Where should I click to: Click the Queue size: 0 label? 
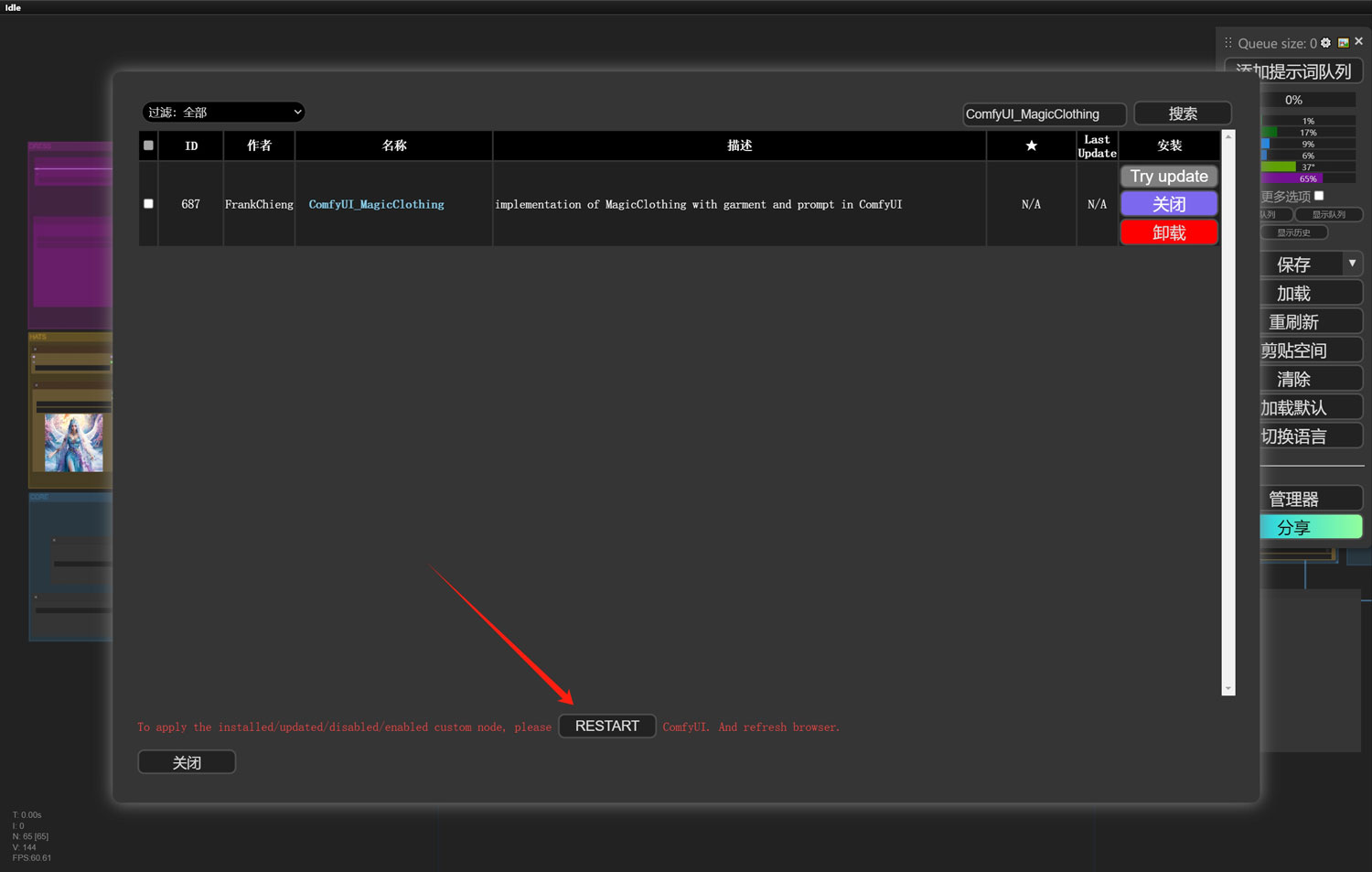tap(1277, 43)
